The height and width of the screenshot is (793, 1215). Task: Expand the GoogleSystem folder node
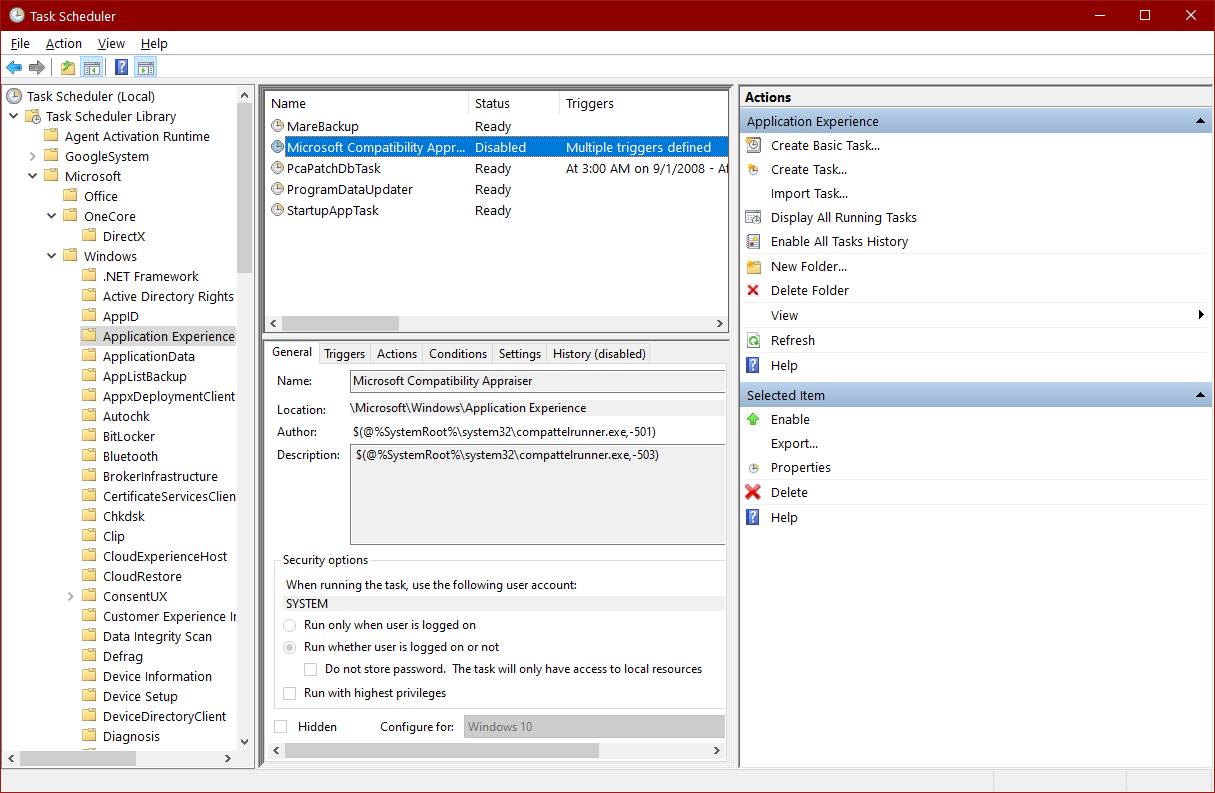[33, 156]
